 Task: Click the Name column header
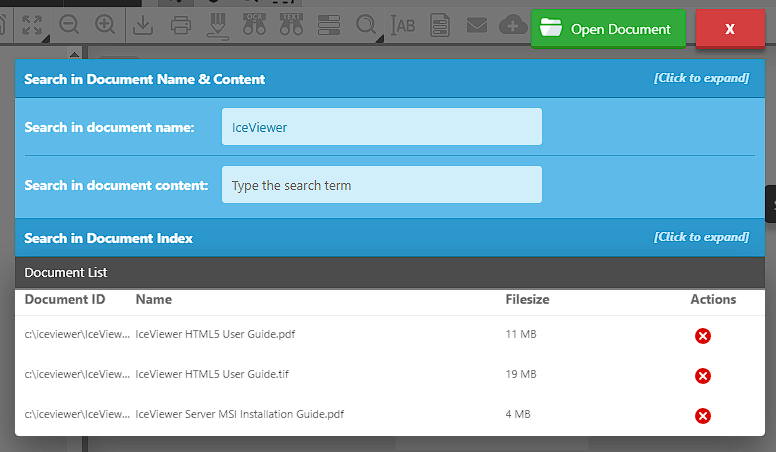[x=154, y=300]
